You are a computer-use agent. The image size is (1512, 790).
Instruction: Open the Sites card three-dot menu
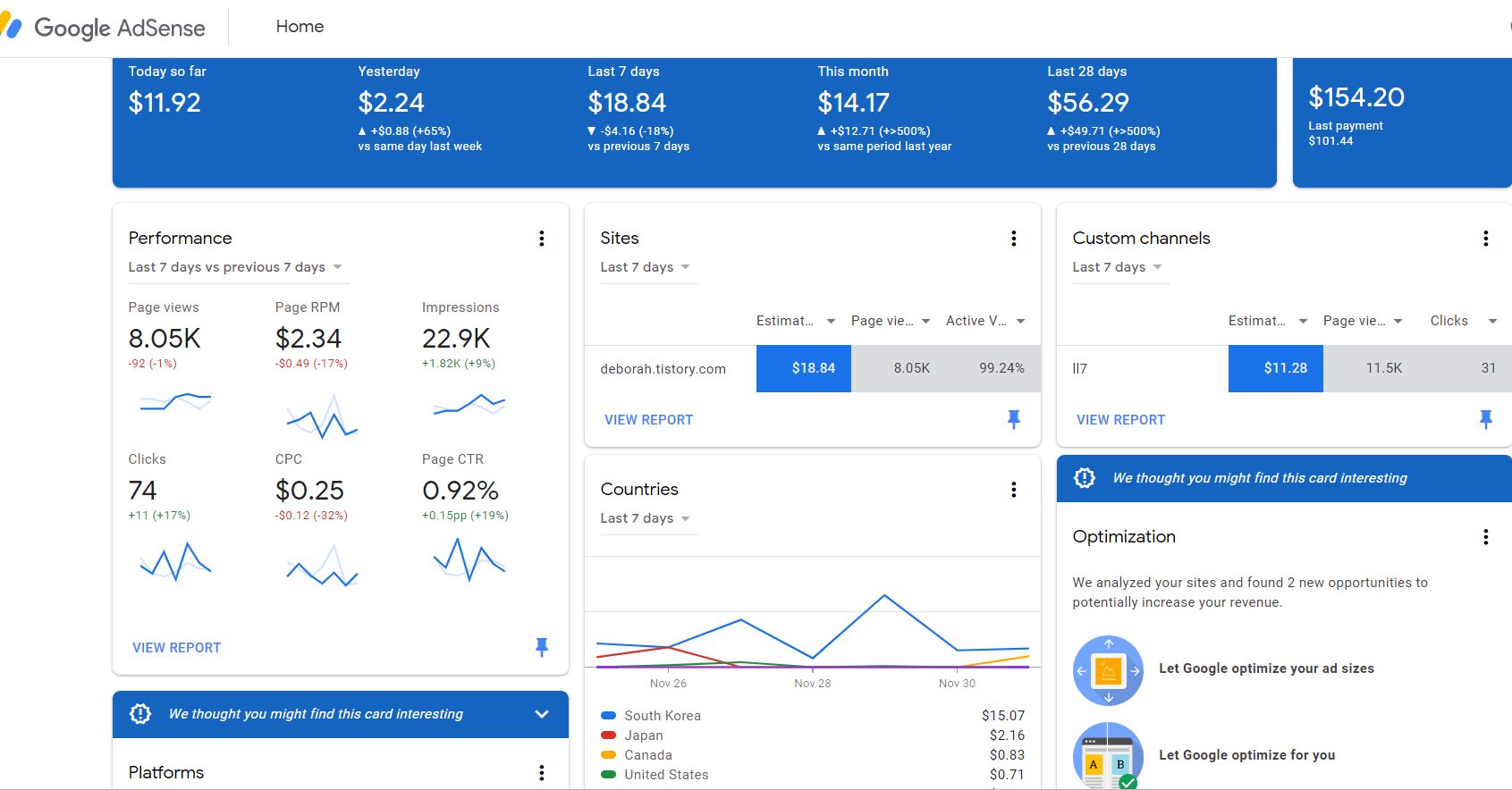(1013, 239)
